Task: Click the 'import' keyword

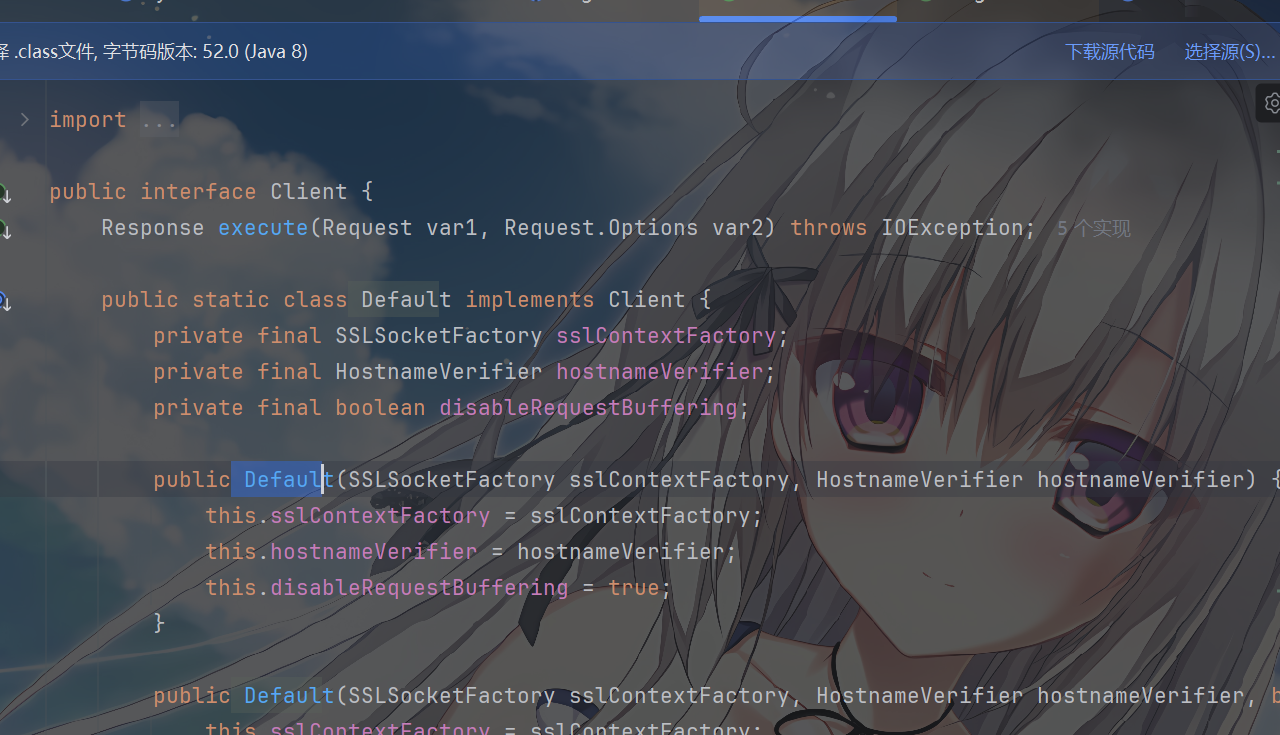Action: point(88,120)
